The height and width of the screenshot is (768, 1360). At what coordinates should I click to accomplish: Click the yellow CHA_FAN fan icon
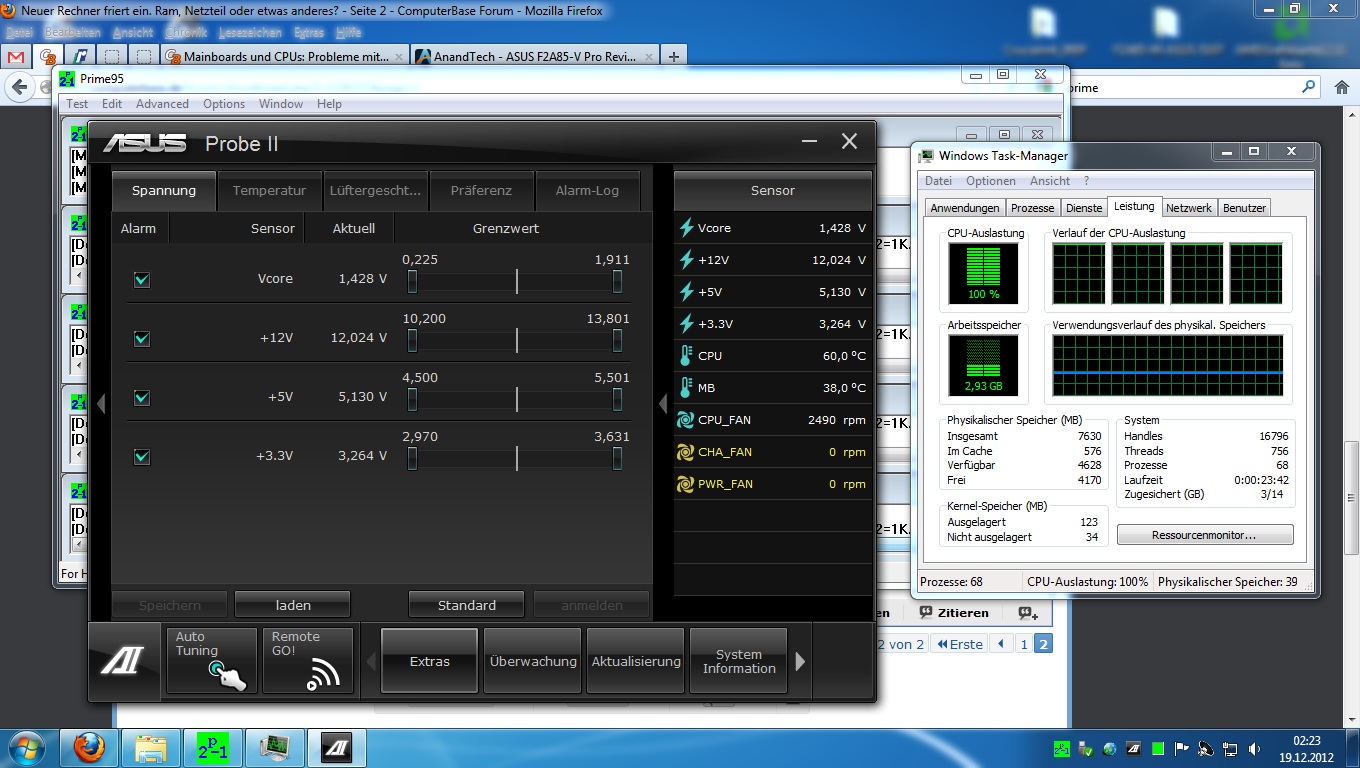pyautogui.click(x=686, y=452)
